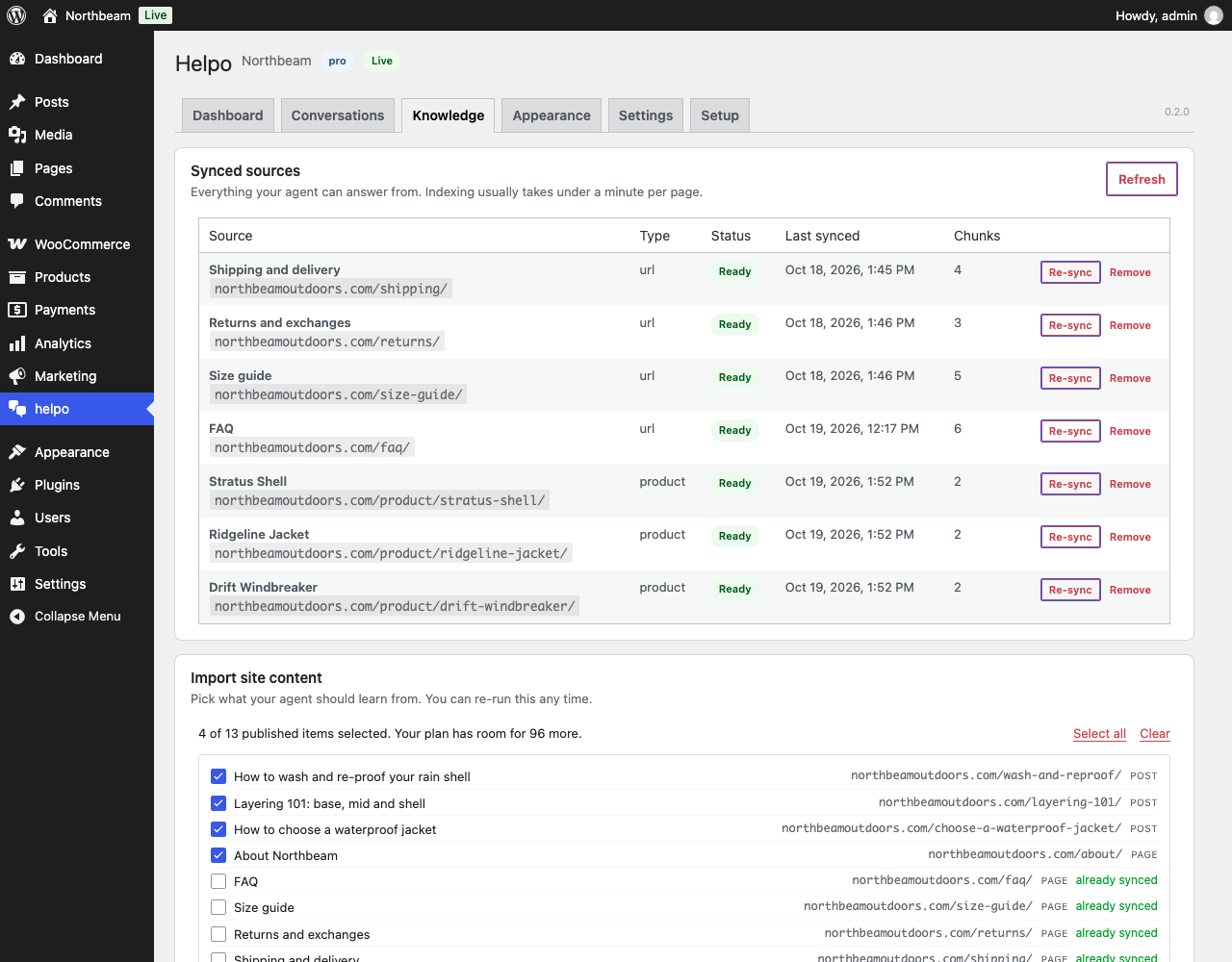Click the sidebar Settings sliders icon
This screenshot has height=962, width=1232.
coord(17,584)
